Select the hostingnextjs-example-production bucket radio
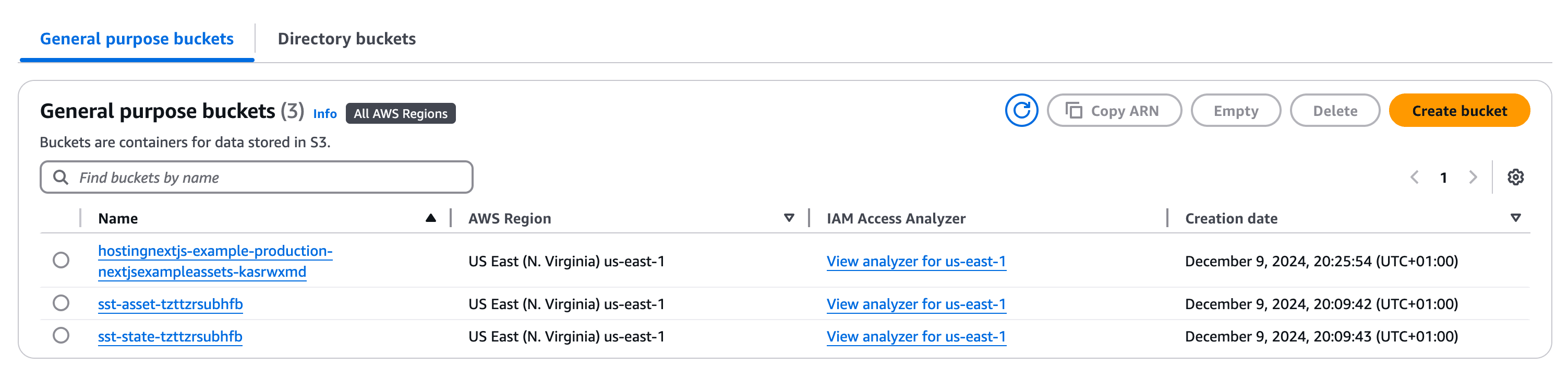 (x=61, y=260)
